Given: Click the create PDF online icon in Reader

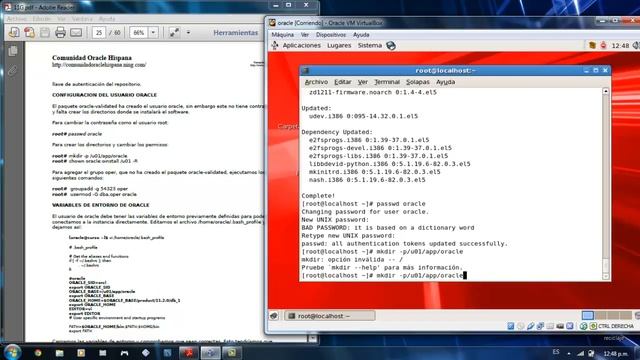Looking at the screenshot, I should 29,32.
